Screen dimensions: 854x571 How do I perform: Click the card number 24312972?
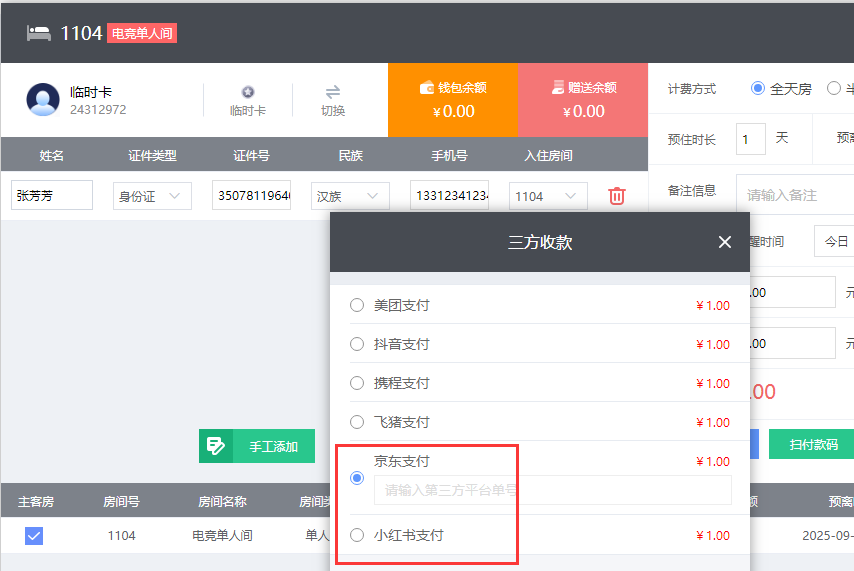(98, 110)
